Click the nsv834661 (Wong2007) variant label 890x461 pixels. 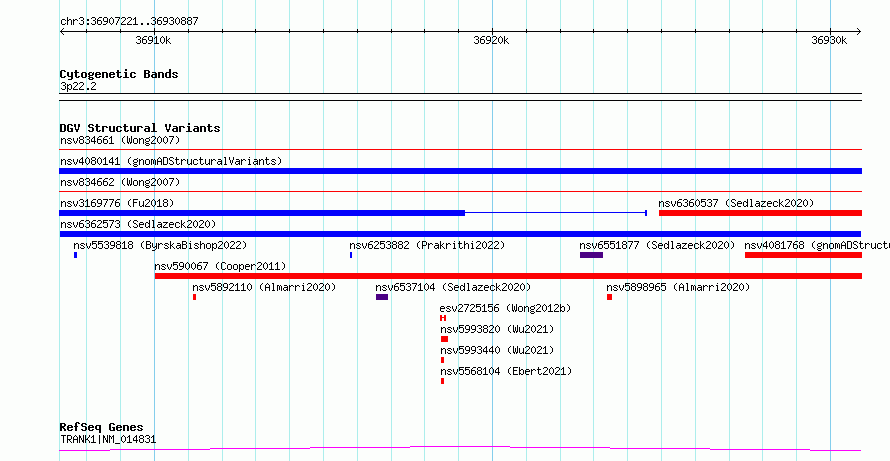coord(120,140)
